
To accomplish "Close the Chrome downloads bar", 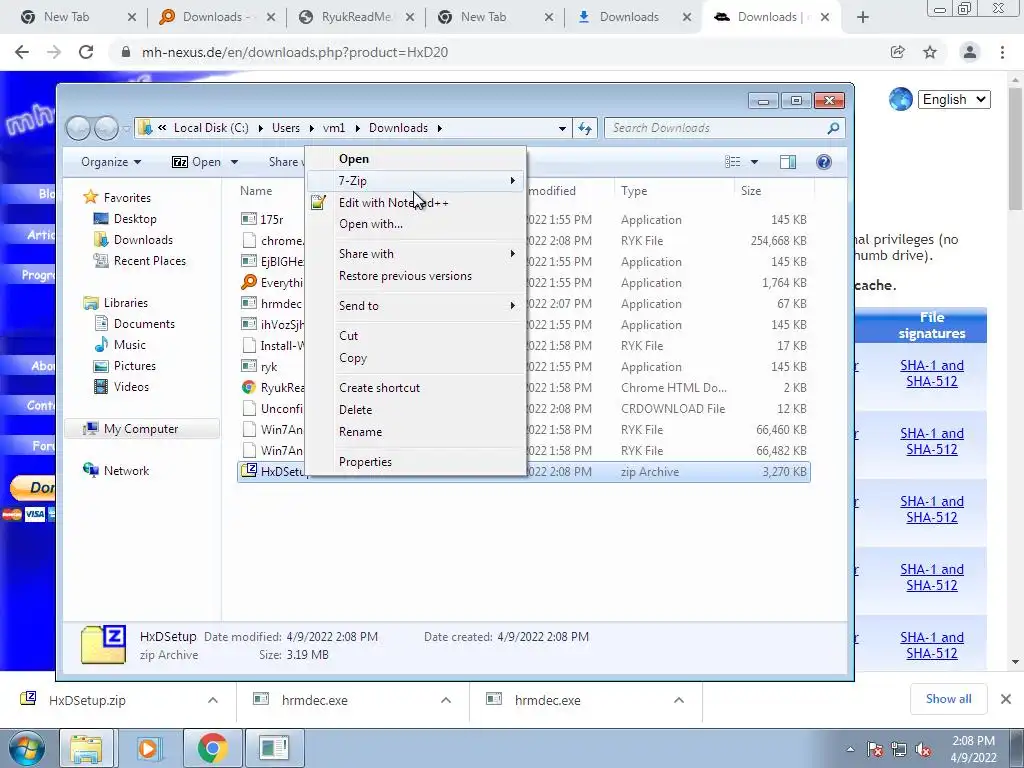I will [1006, 699].
